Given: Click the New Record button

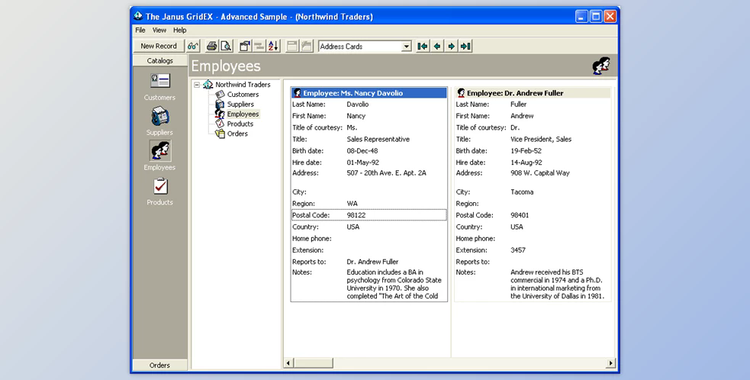Looking at the screenshot, I should [x=158, y=46].
